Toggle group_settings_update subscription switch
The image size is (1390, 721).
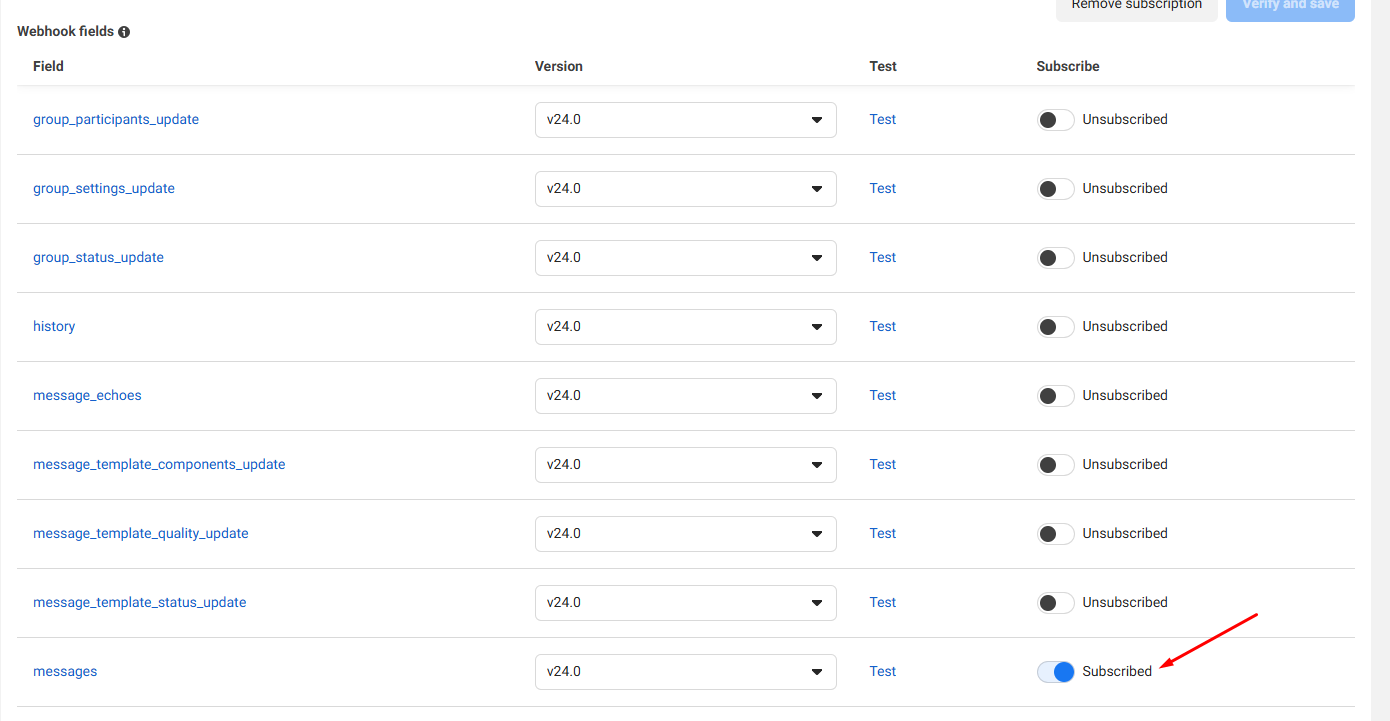[1055, 189]
